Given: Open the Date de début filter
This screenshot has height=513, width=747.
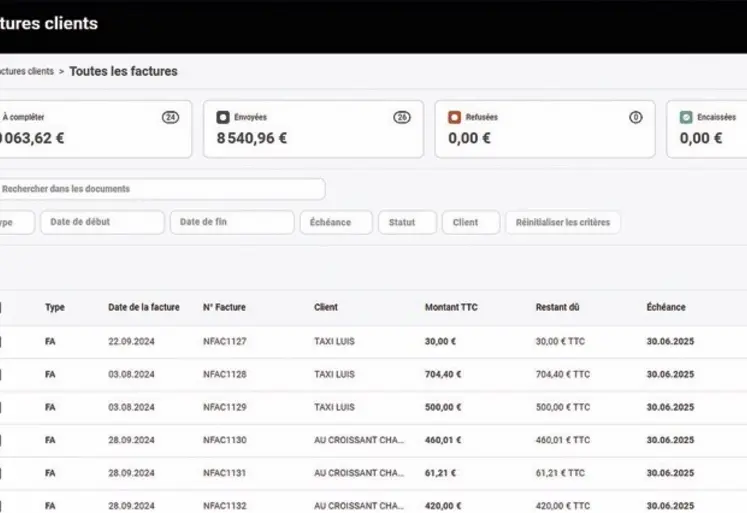Looking at the screenshot, I should coord(102,222).
